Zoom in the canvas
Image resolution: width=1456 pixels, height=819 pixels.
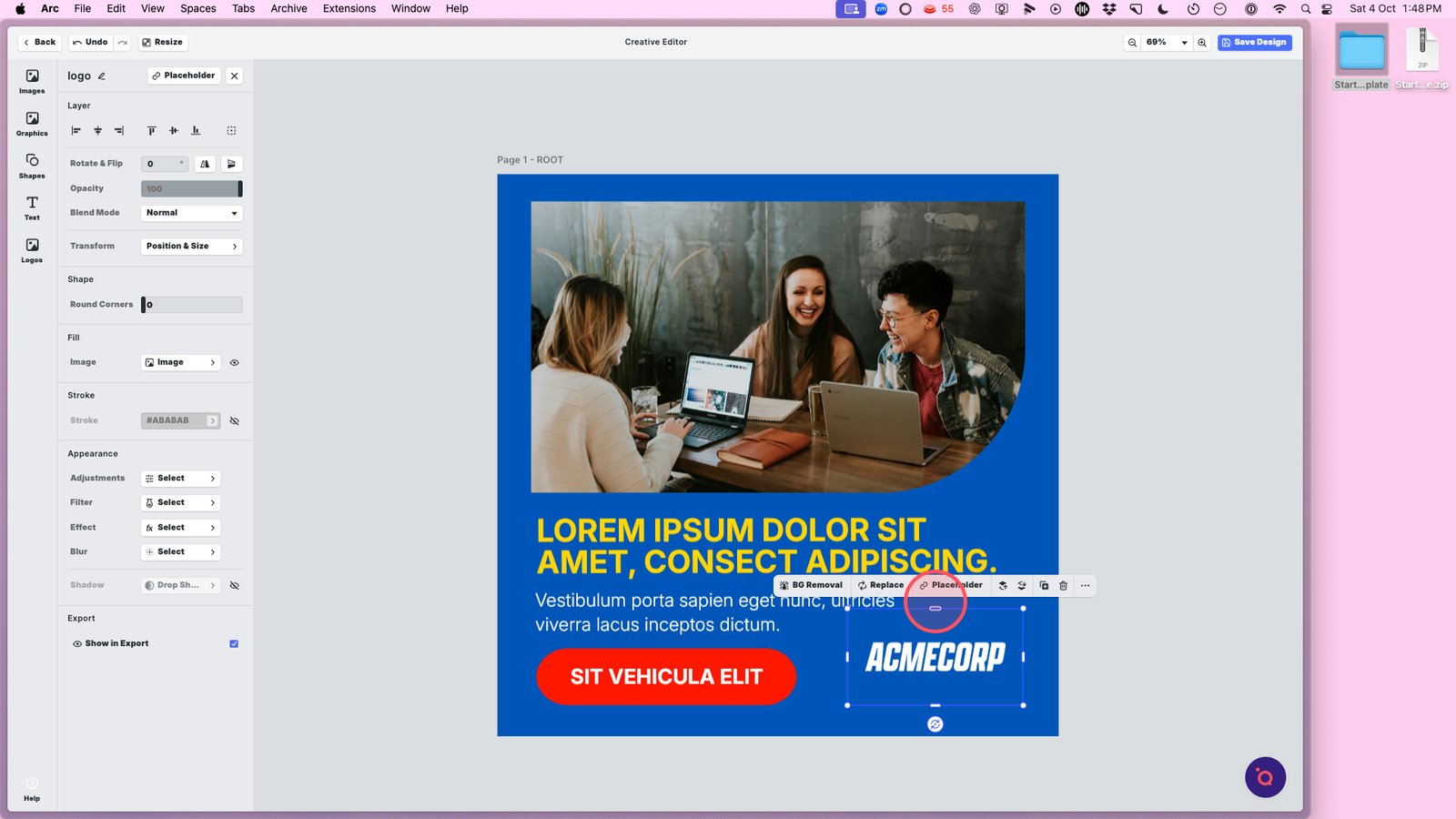pyautogui.click(x=1202, y=43)
